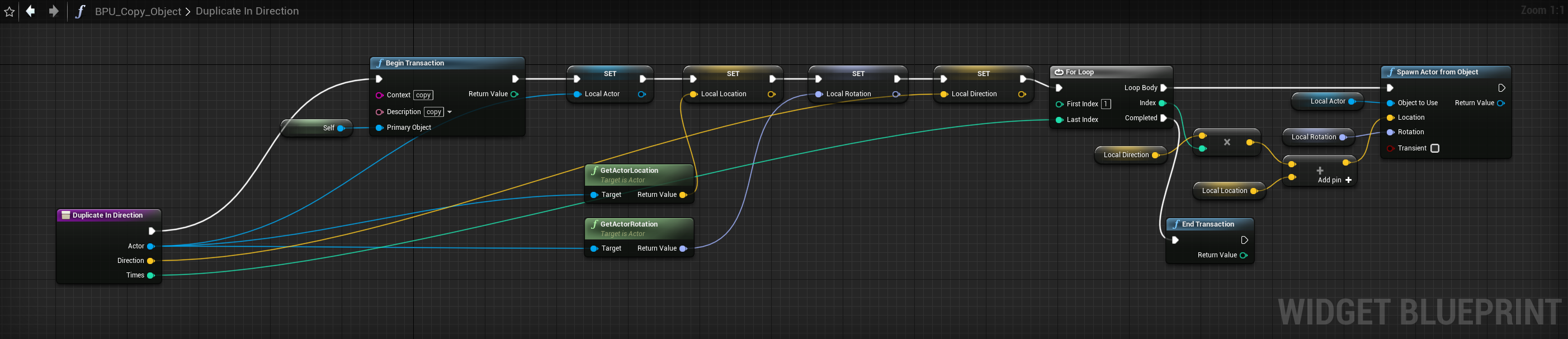Screen dimensions: 1568x339
Task: Go forward with the right arrow
Action: pos(54,11)
